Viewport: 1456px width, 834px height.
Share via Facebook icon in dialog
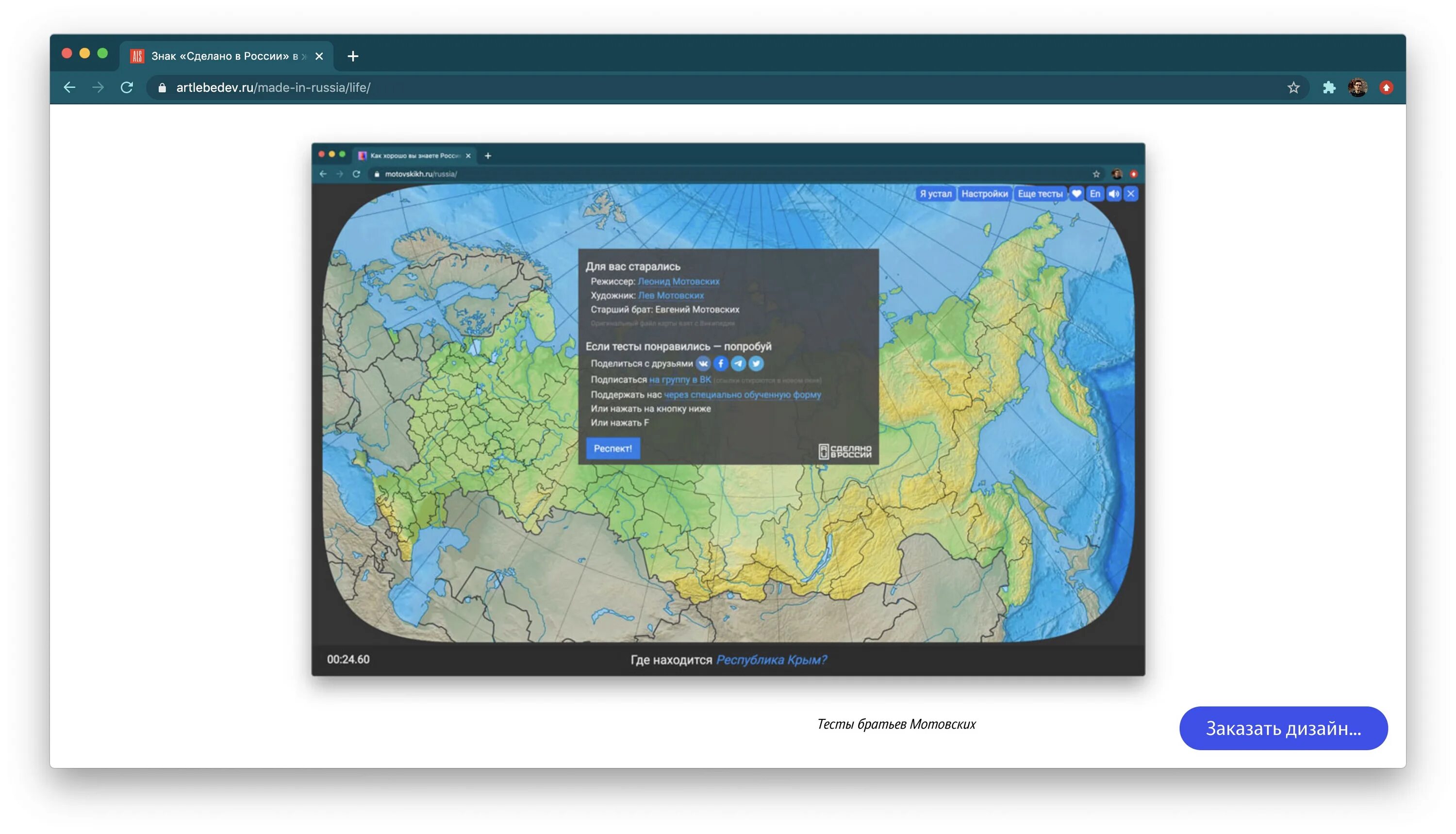[720, 364]
